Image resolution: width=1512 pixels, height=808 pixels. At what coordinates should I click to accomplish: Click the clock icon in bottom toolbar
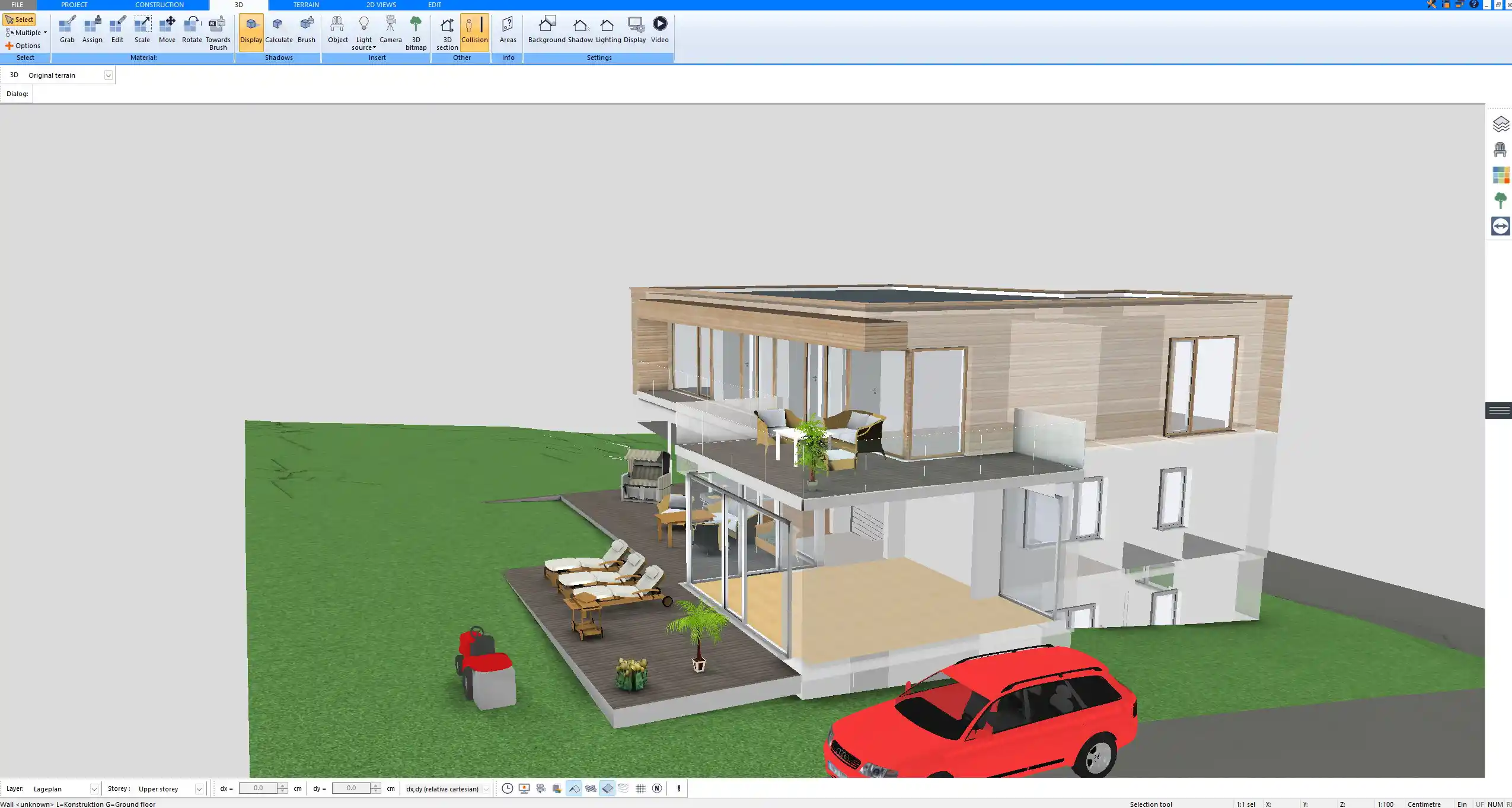(508, 788)
